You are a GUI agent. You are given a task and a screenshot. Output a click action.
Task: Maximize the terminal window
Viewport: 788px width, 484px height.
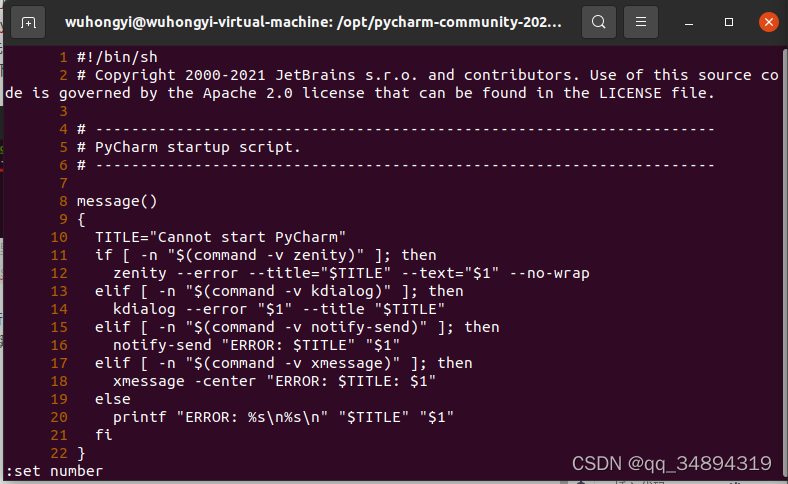click(729, 22)
